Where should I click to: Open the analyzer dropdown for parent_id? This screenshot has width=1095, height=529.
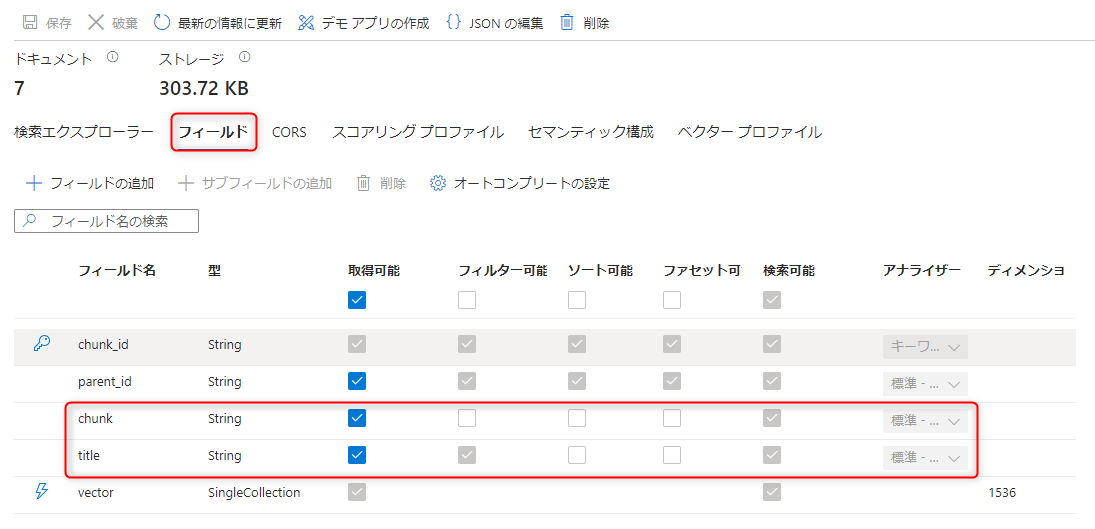(925, 383)
